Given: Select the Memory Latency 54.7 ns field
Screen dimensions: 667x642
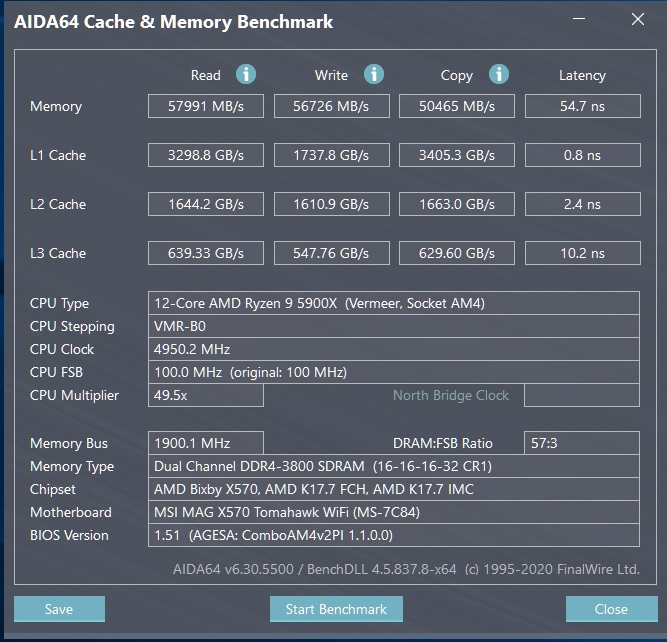Looking at the screenshot, I should 582,106.
